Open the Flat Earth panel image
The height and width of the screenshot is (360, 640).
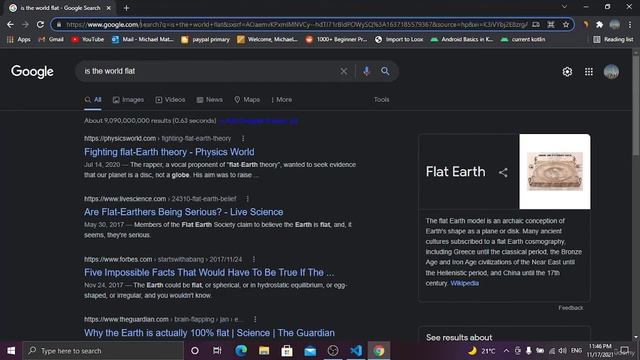point(555,171)
